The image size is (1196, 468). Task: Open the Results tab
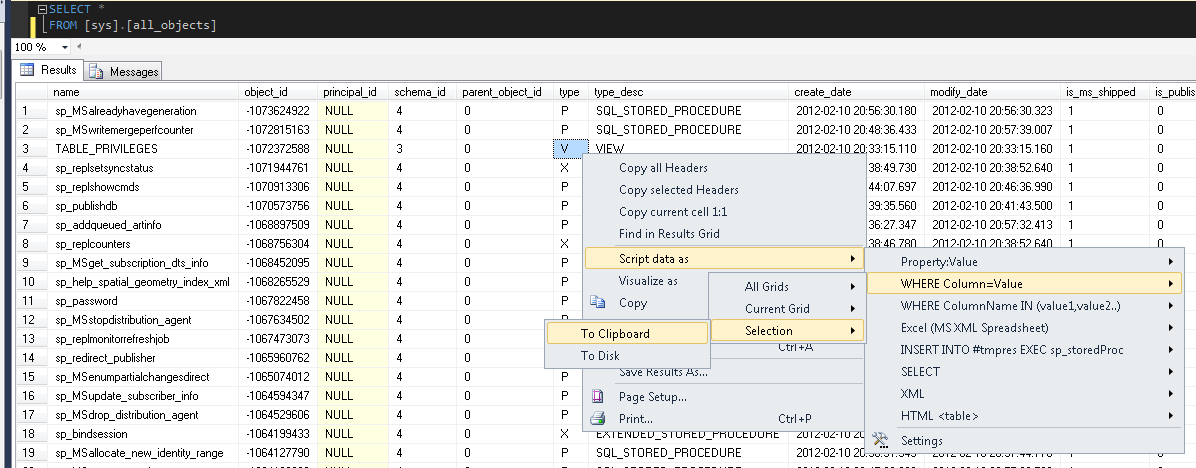[49, 70]
